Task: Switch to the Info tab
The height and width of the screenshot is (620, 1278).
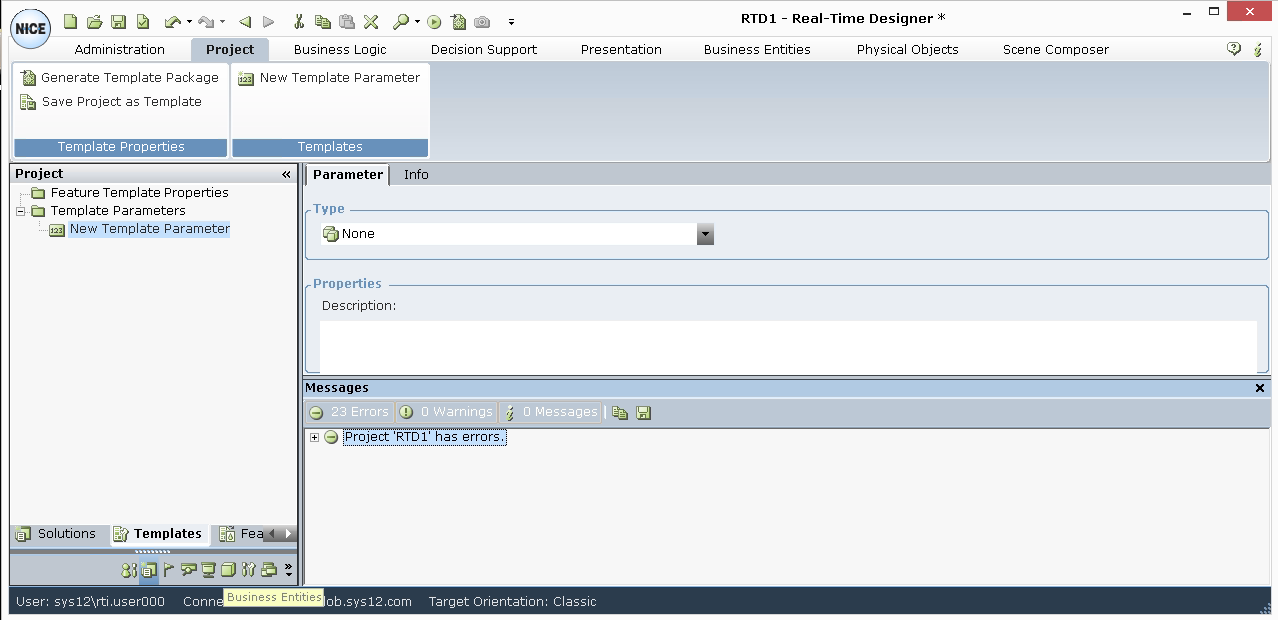Action: click(x=416, y=175)
